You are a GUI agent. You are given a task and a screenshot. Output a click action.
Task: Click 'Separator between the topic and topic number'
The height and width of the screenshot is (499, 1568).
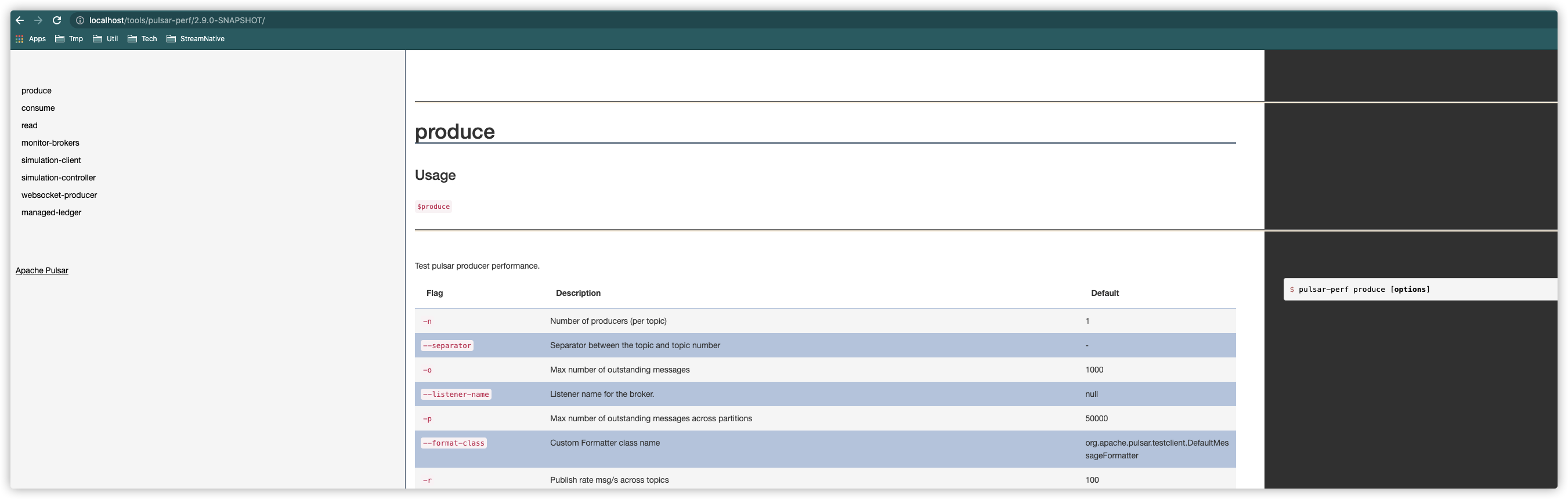635,346
